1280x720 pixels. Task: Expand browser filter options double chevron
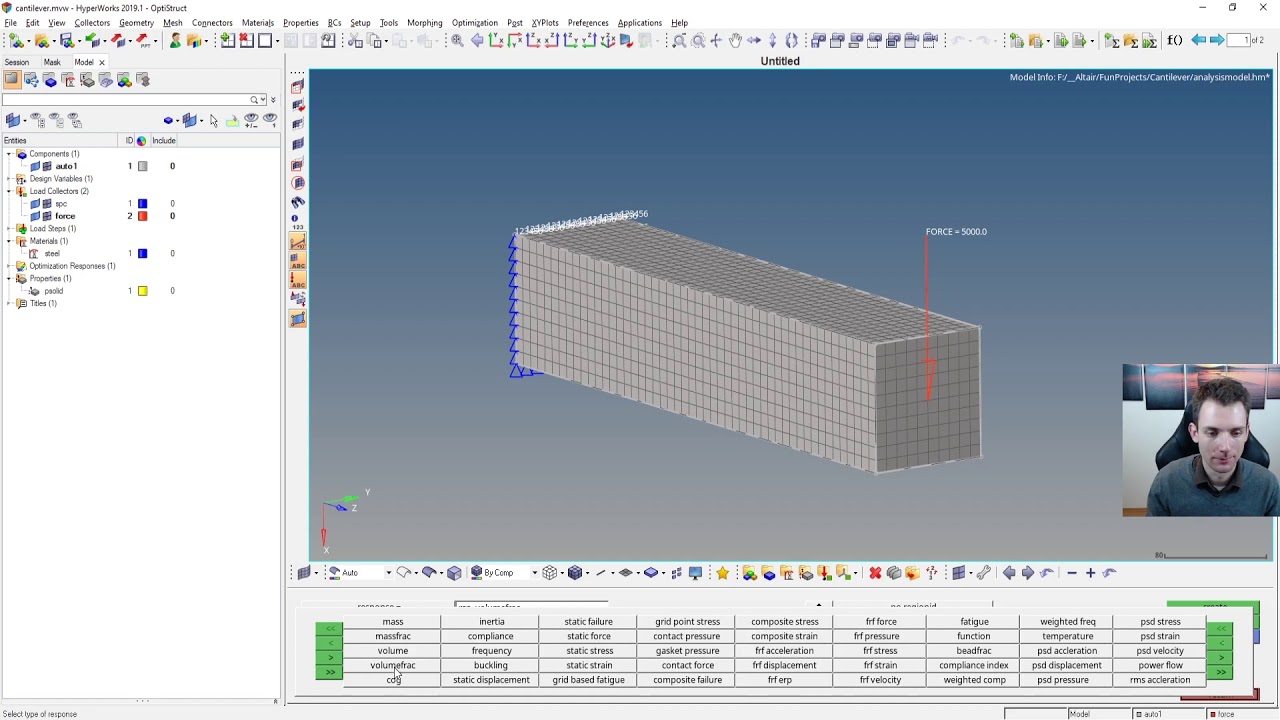tap(273, 100)
